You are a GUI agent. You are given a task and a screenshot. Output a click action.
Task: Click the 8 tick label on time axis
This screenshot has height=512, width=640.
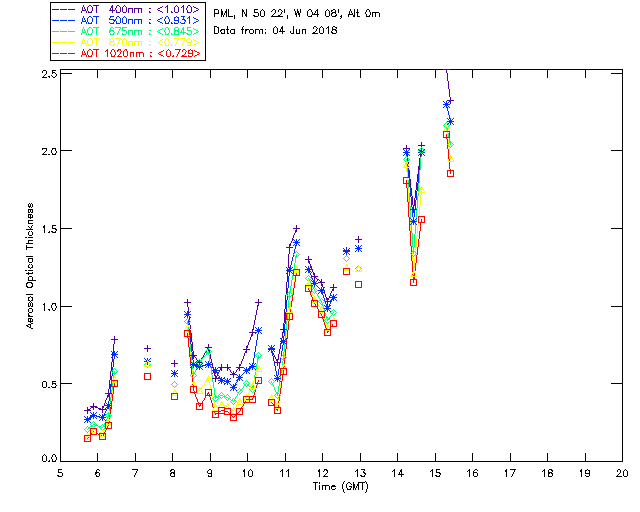click(172, 472)
